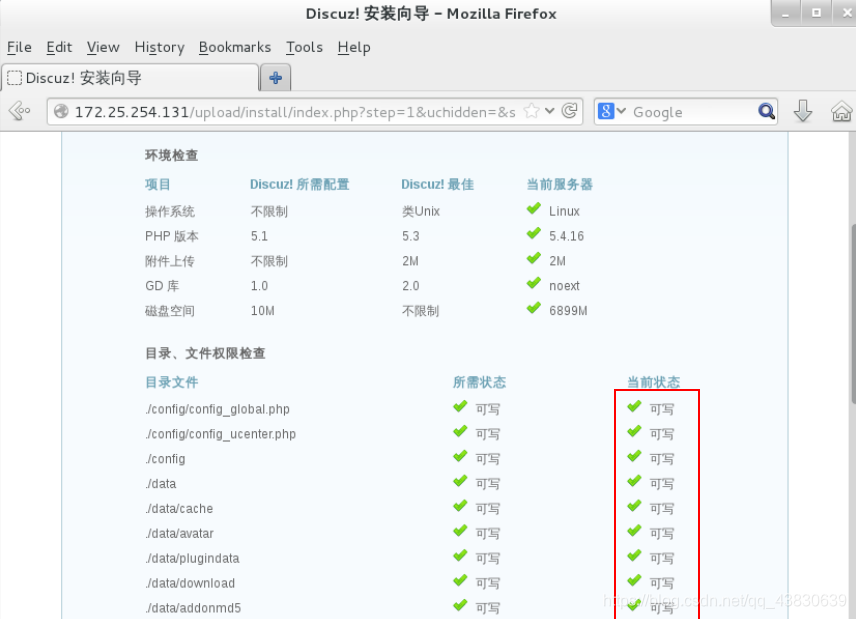Screen dimensions: 856x619
Task: Click the 类Unix value
Action: (421, 211)
